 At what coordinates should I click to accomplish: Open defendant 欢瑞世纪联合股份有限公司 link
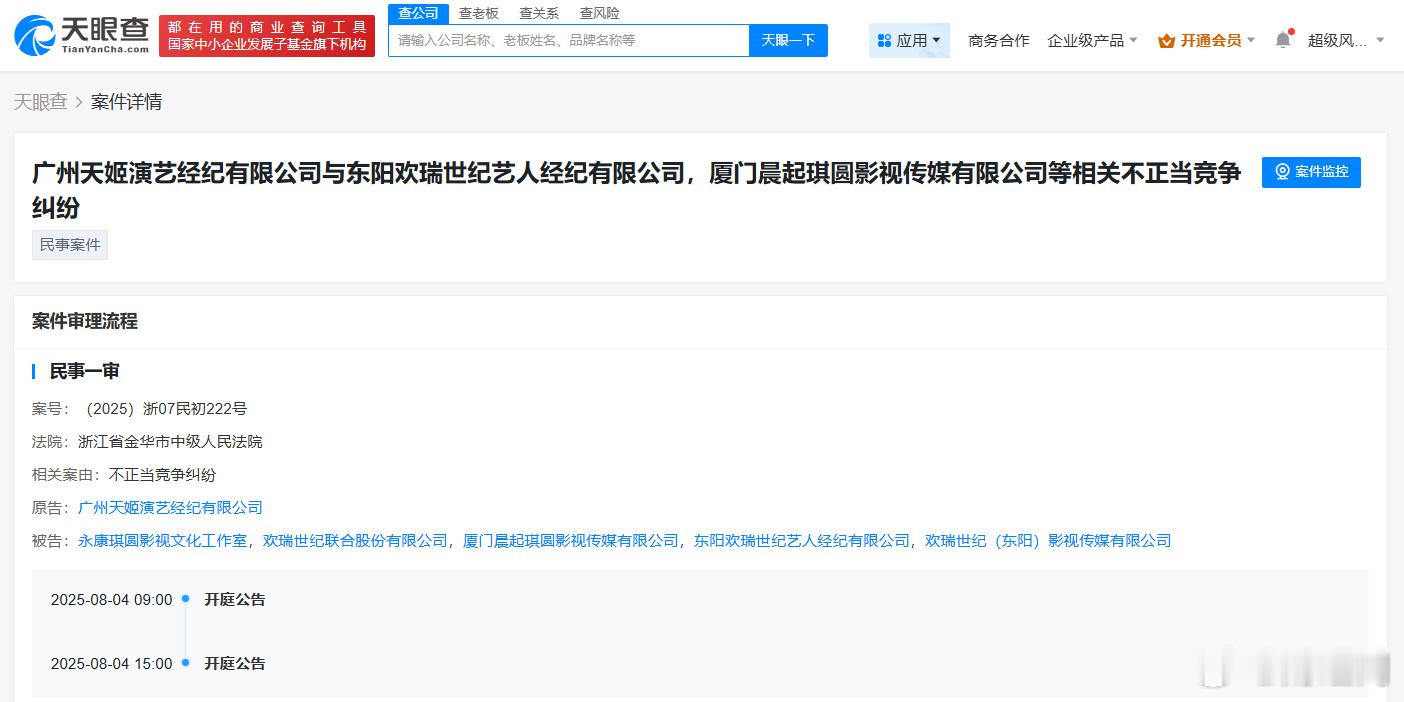coord(355,541)
